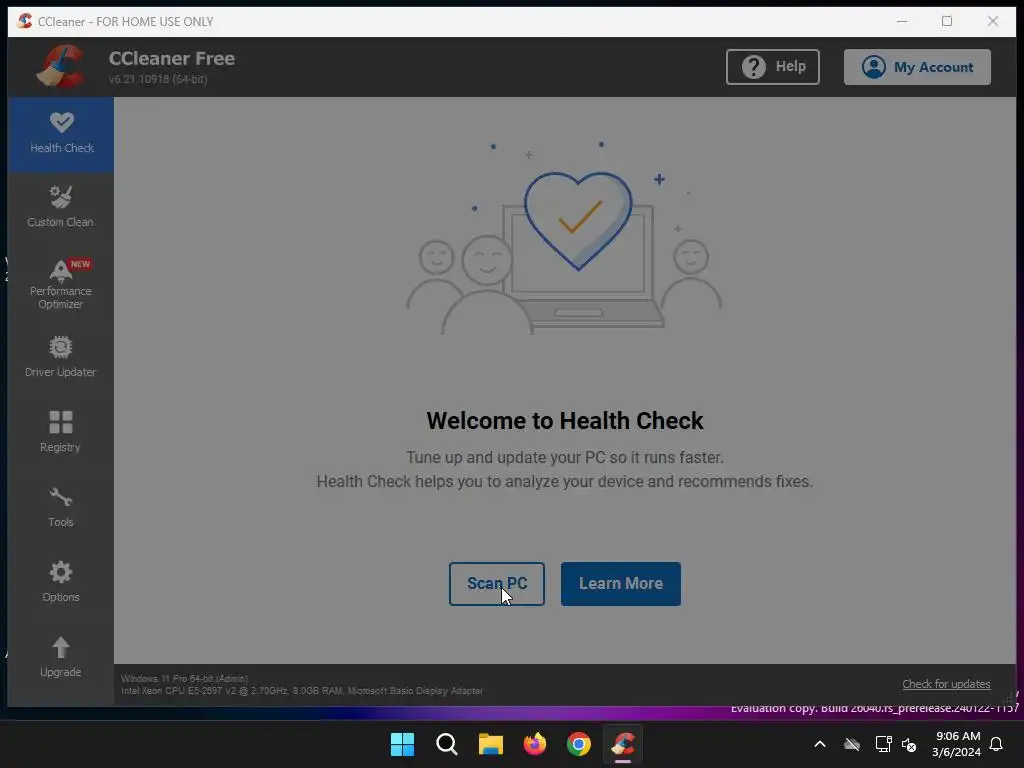Click the muted volume tray icon
Viewport: 1024px width, 768px height.
909,744
